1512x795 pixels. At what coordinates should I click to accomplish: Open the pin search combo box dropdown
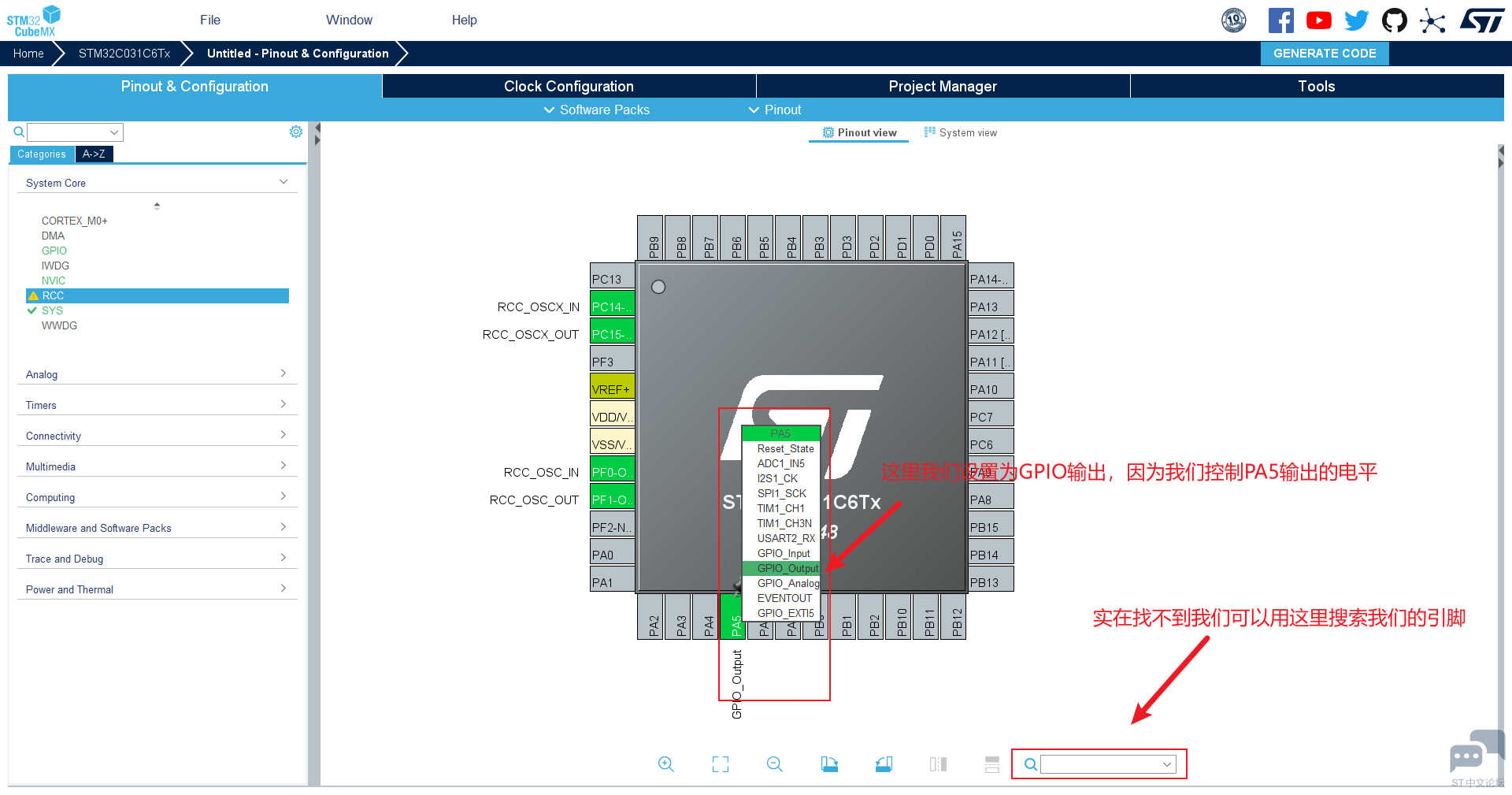tap(1167, 764)
